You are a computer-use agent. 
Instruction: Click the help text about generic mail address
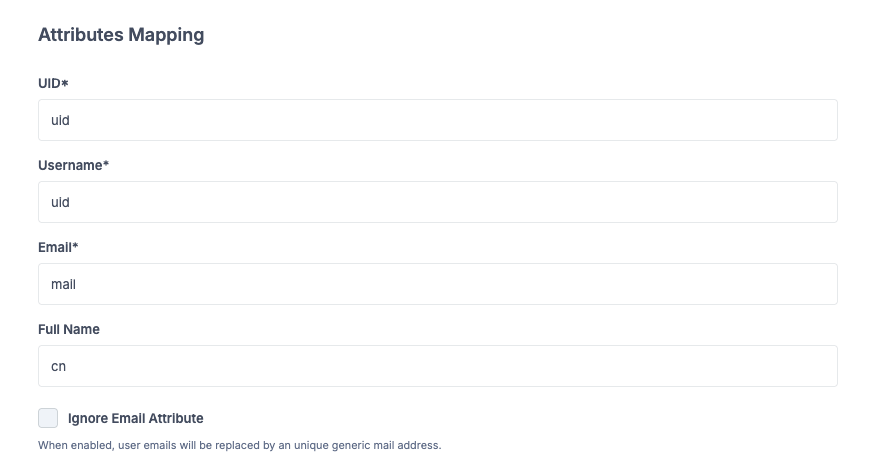[x=239, y=445]
